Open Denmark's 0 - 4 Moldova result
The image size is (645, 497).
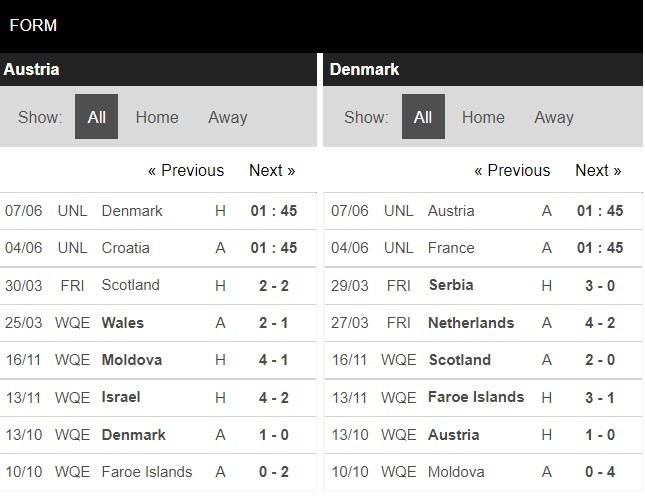click(x=483, y=472)
